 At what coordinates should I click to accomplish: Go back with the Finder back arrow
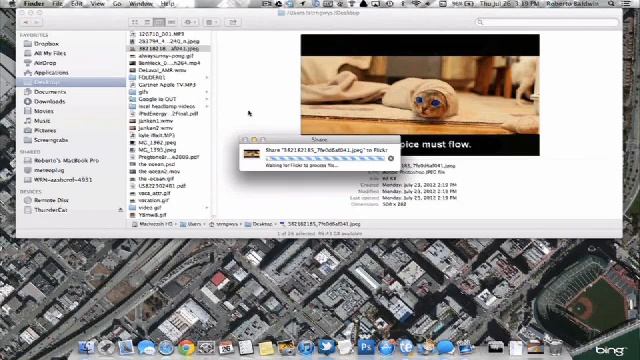click(27, 22)
